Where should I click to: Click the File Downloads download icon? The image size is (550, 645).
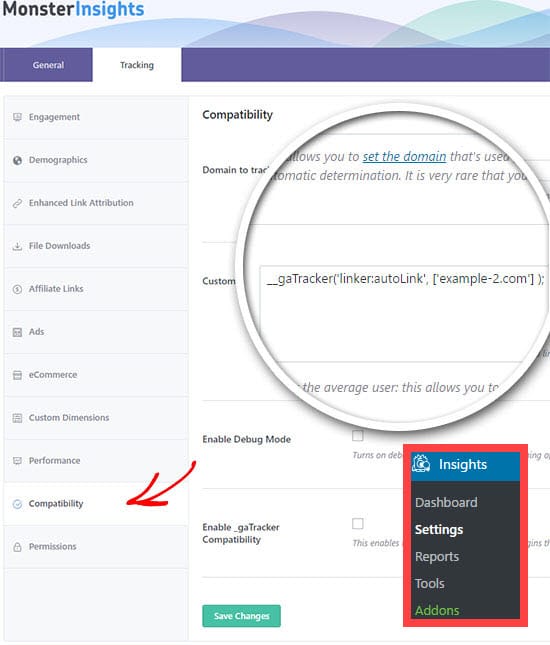(17, 246)
